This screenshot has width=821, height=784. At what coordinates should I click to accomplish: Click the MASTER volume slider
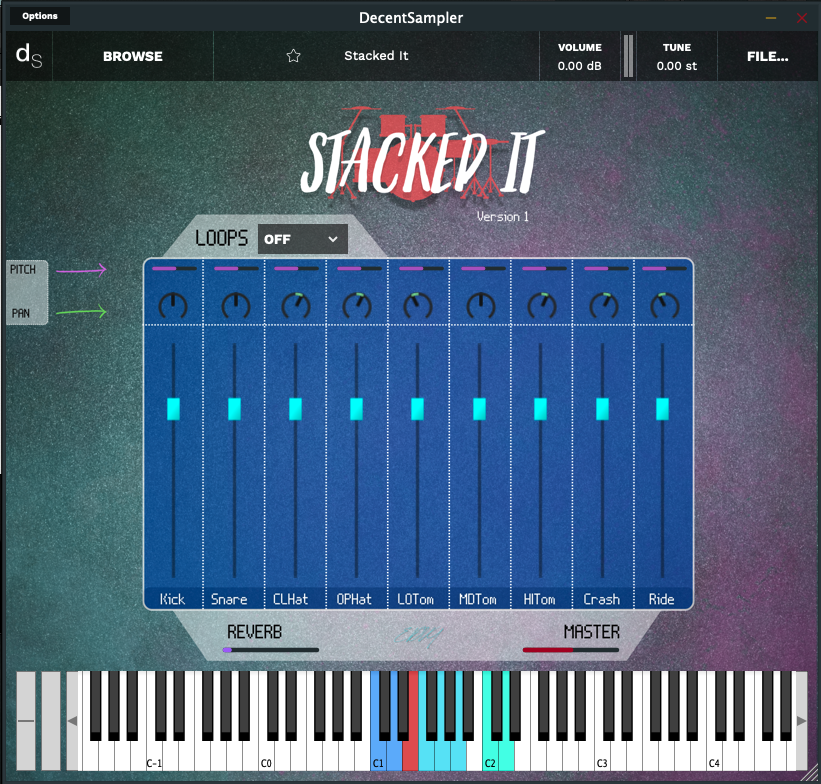coord(571,650)
